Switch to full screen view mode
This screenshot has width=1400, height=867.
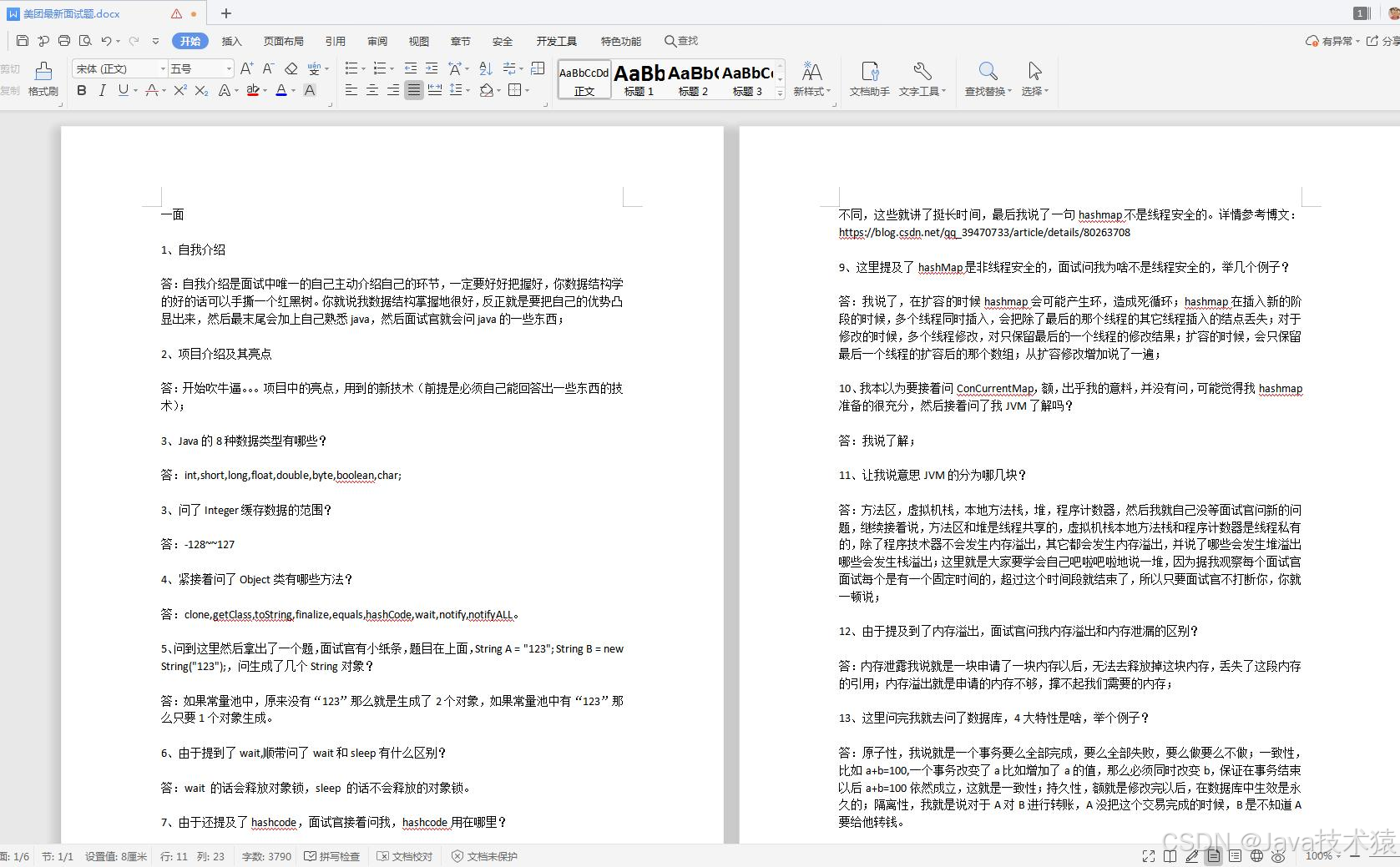(x=1148, y=856)
